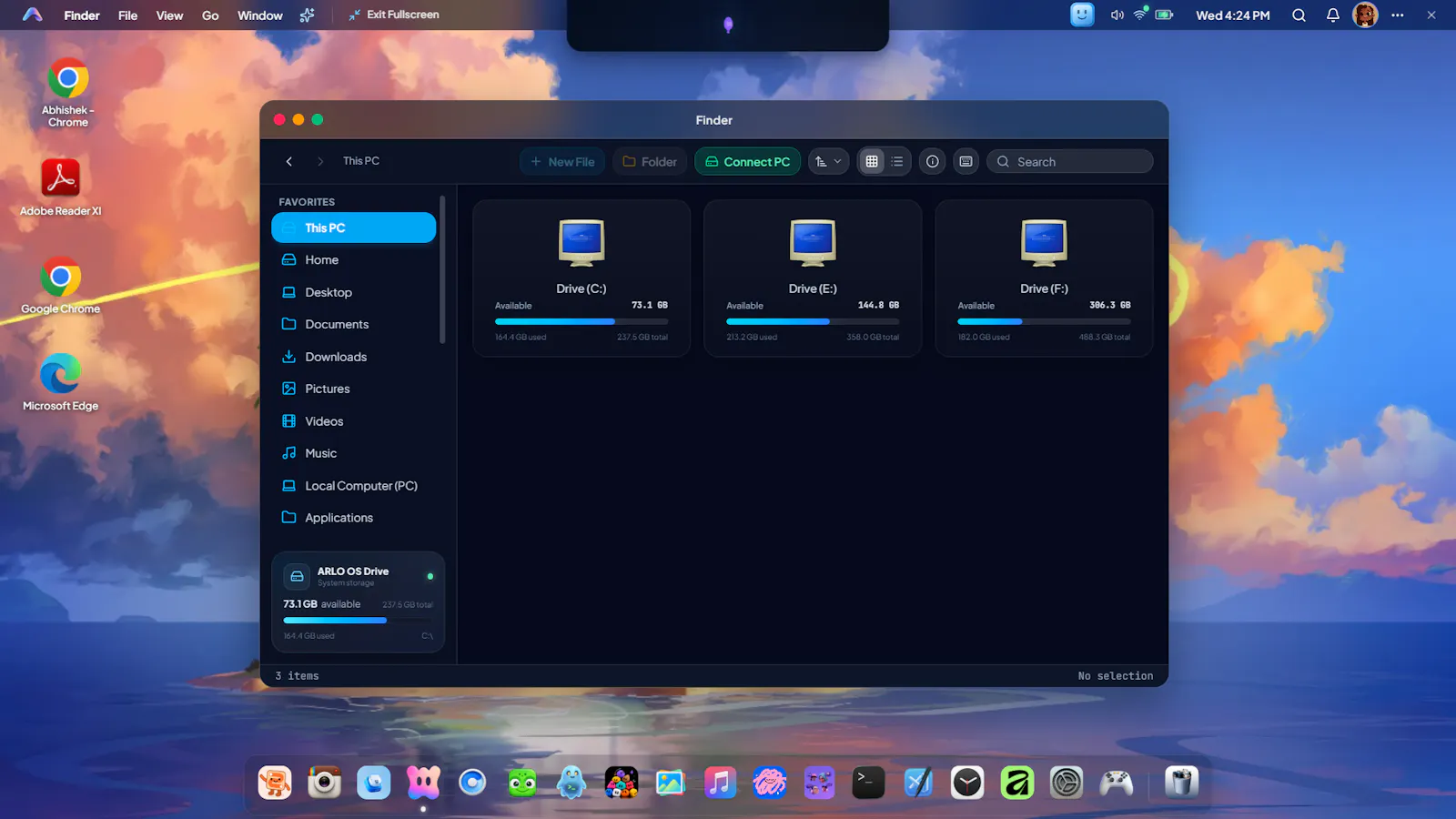
Task: Go forward with the right chevron
Action: (320, 161)
